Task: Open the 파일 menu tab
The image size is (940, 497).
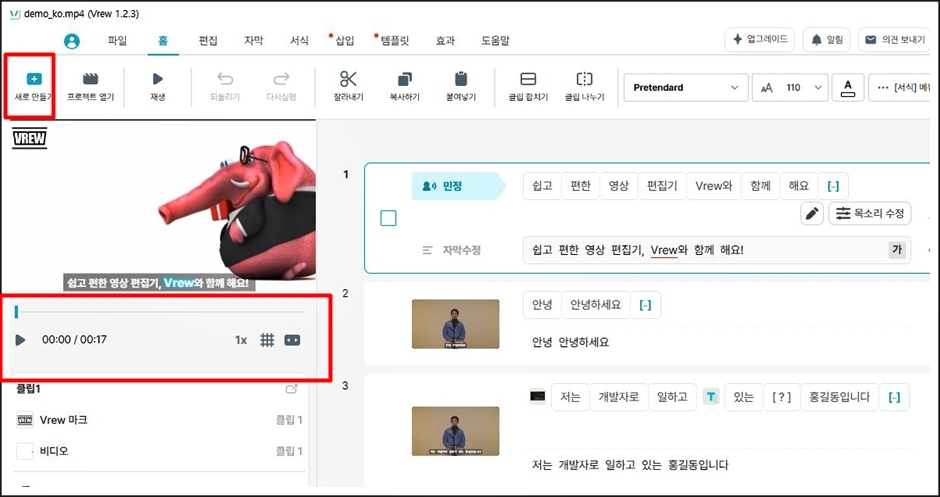Action: coord(118,41)
